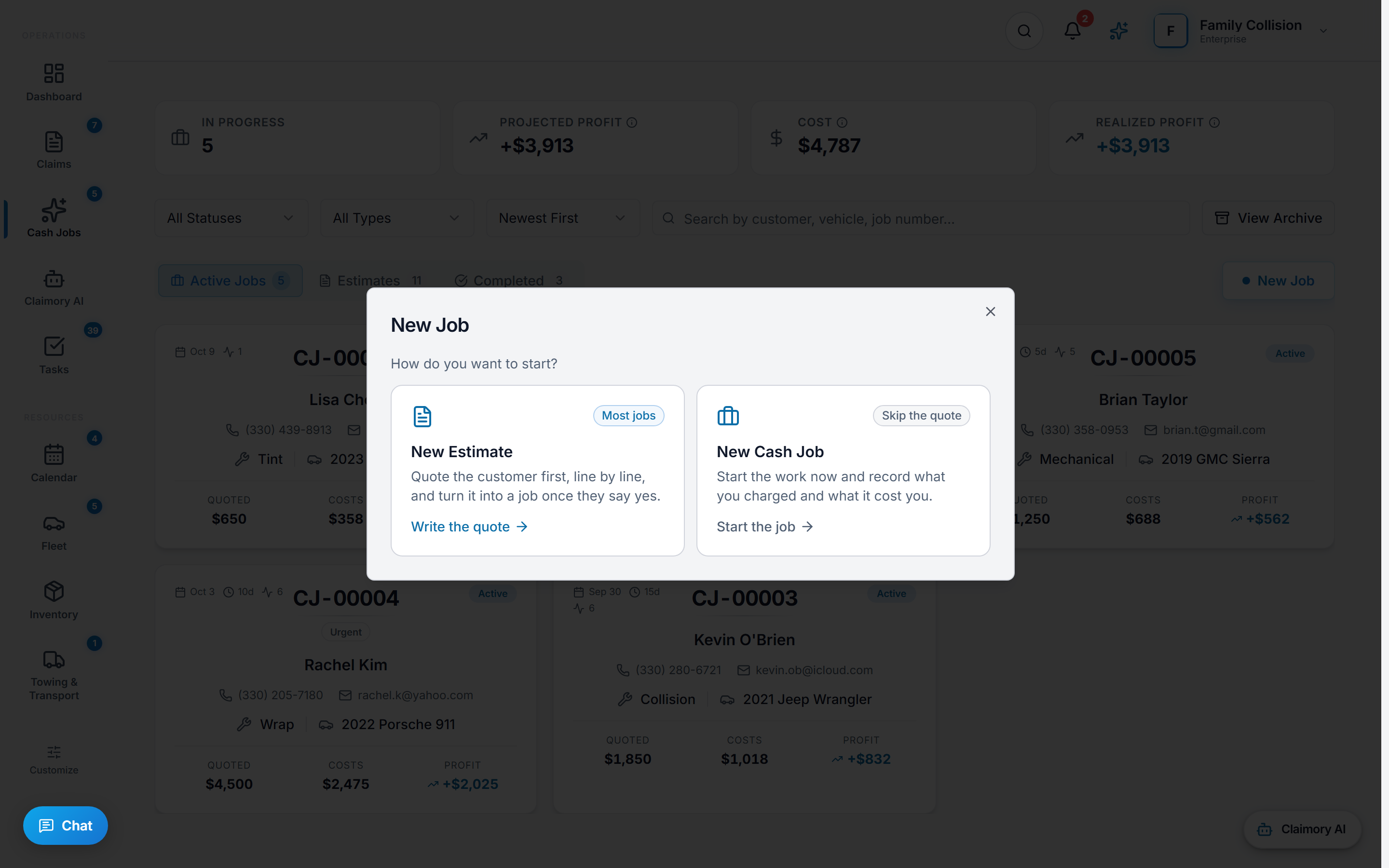
Task: Open Customize sliders icon in sidebar
Action: click(x=54, y=752)
